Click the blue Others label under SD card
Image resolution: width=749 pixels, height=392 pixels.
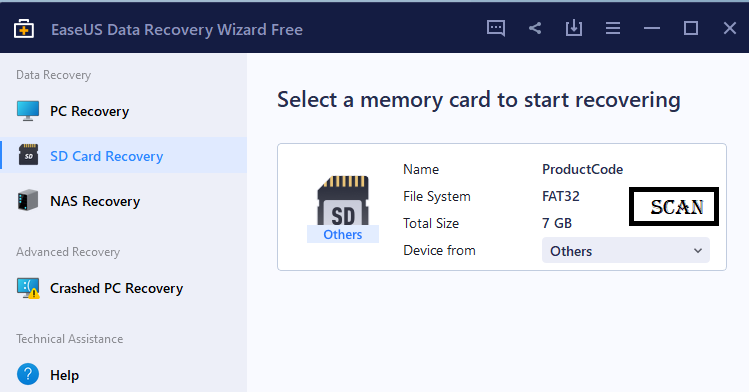342,234
